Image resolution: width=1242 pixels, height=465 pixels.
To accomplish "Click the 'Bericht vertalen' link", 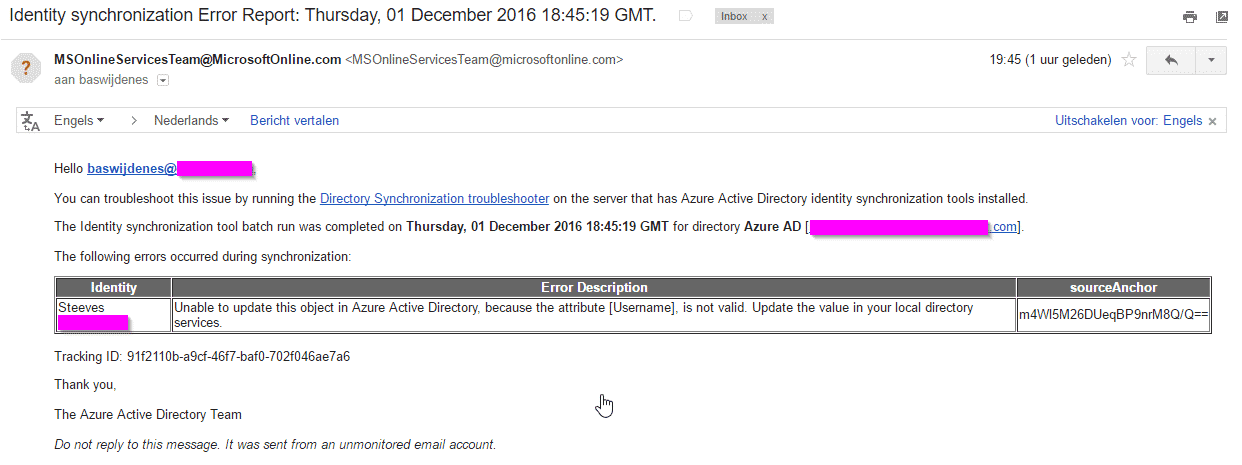I will (294, 121).
